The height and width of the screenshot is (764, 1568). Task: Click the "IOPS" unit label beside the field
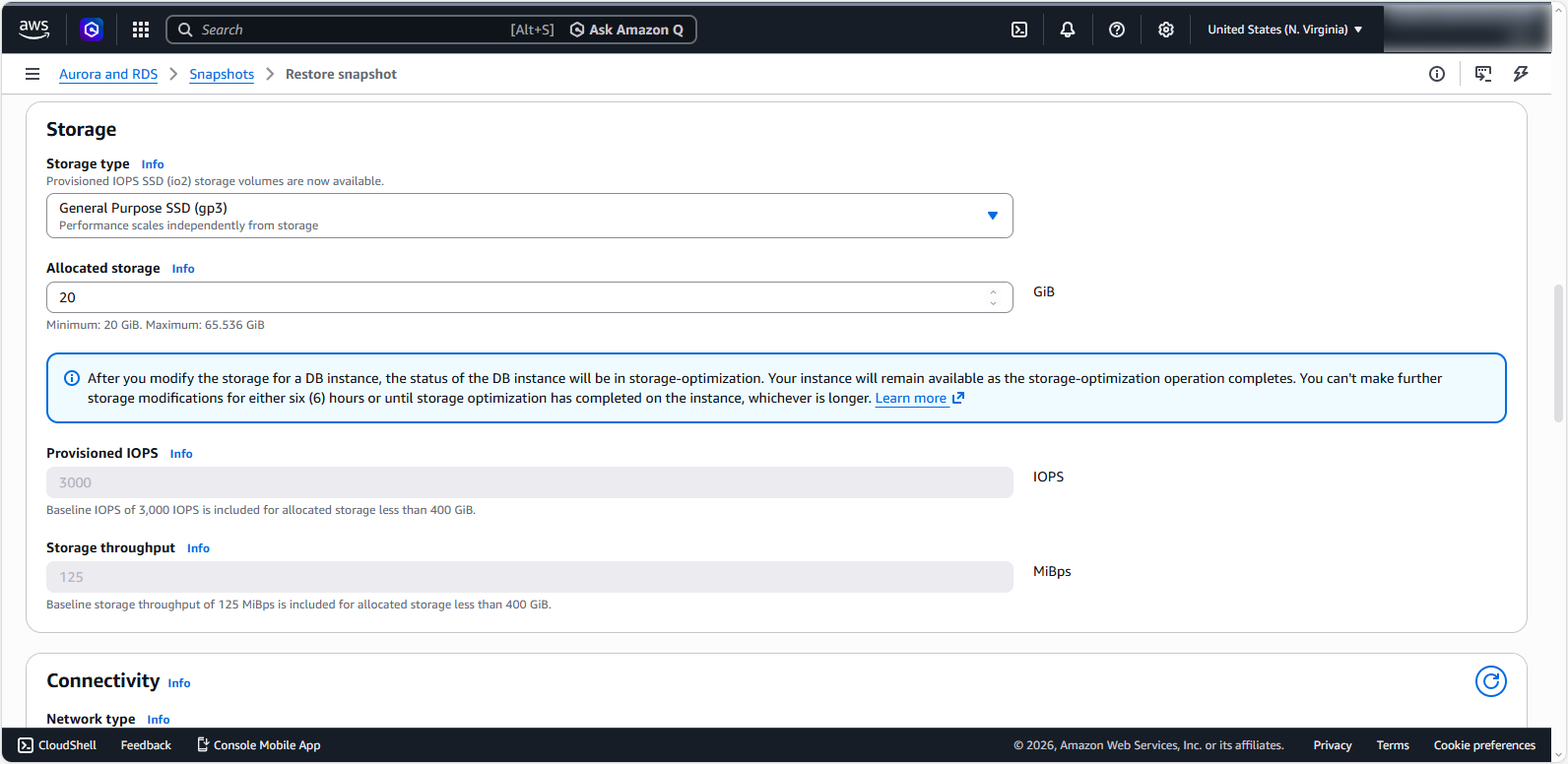point(1049,477)
